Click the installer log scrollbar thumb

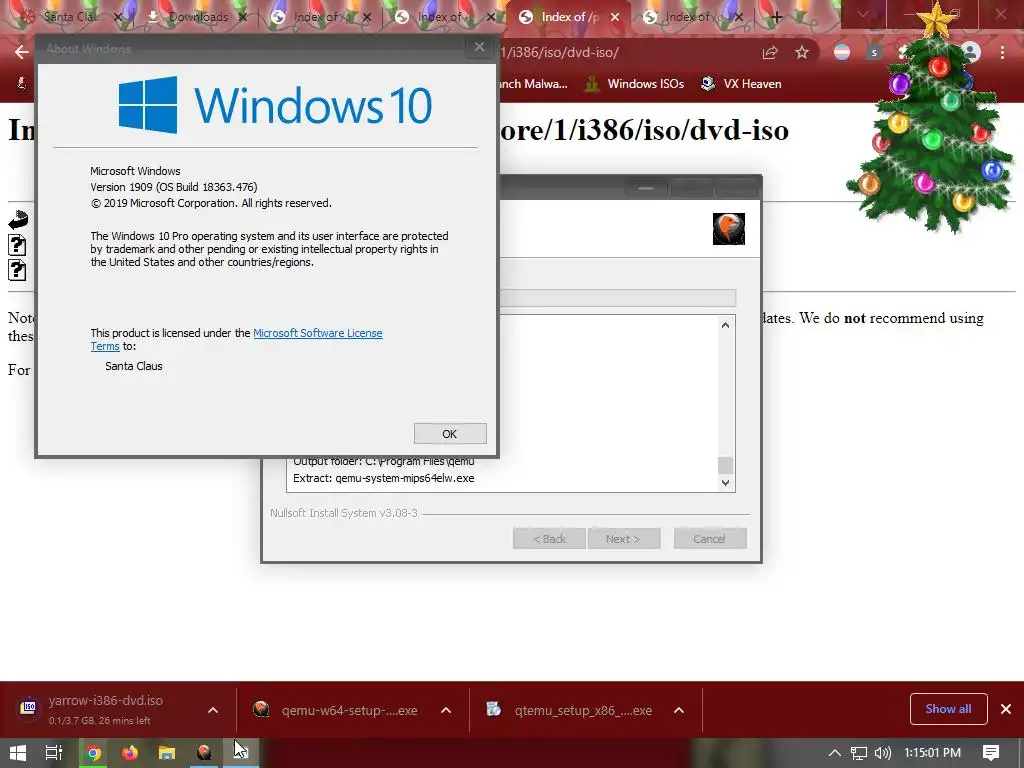point(725,466)
